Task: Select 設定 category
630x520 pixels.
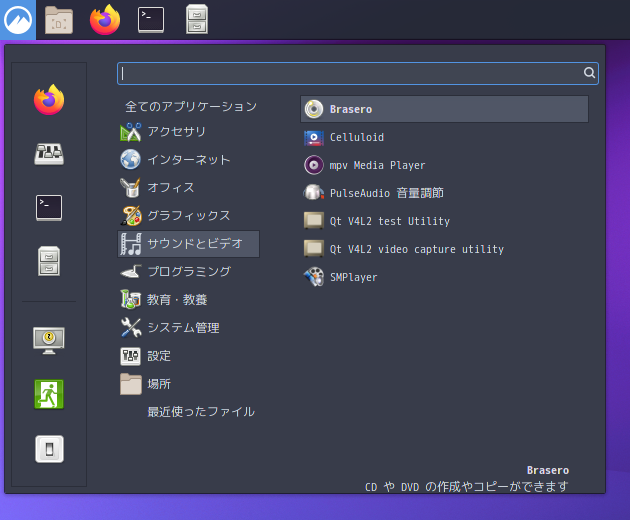Action: [x=188, y=356]
